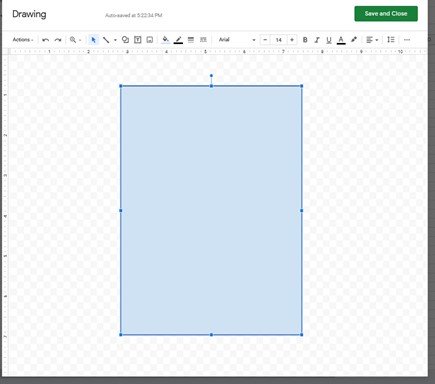Decrease font size with minus button
This screenshot has height=384, width=435.
(x=265, y=40)
